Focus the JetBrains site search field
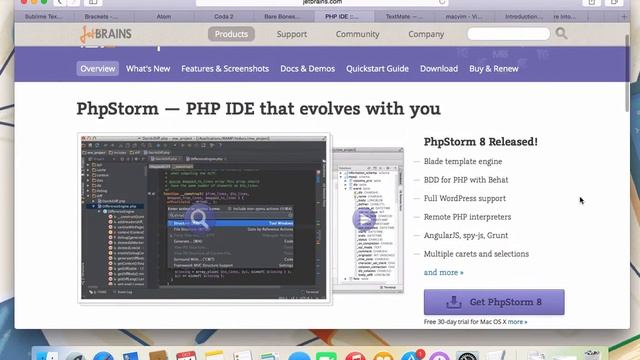 [x=508, y=34]
